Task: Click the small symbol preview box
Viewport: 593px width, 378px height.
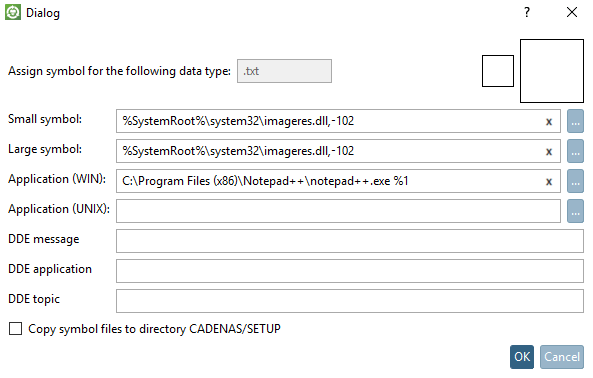Action: 498,71
